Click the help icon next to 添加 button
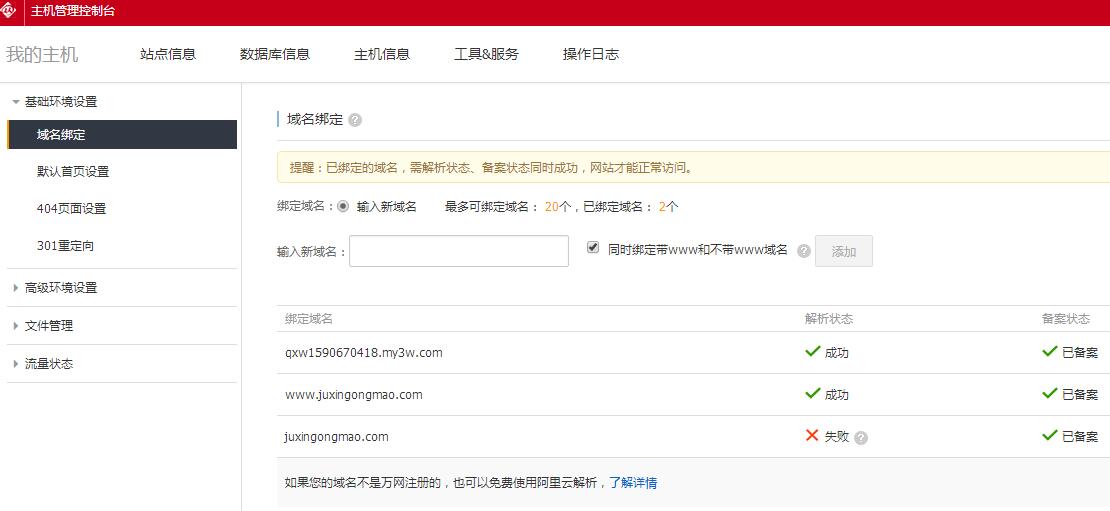1110x511 pixels. click(x=803, y=251)
